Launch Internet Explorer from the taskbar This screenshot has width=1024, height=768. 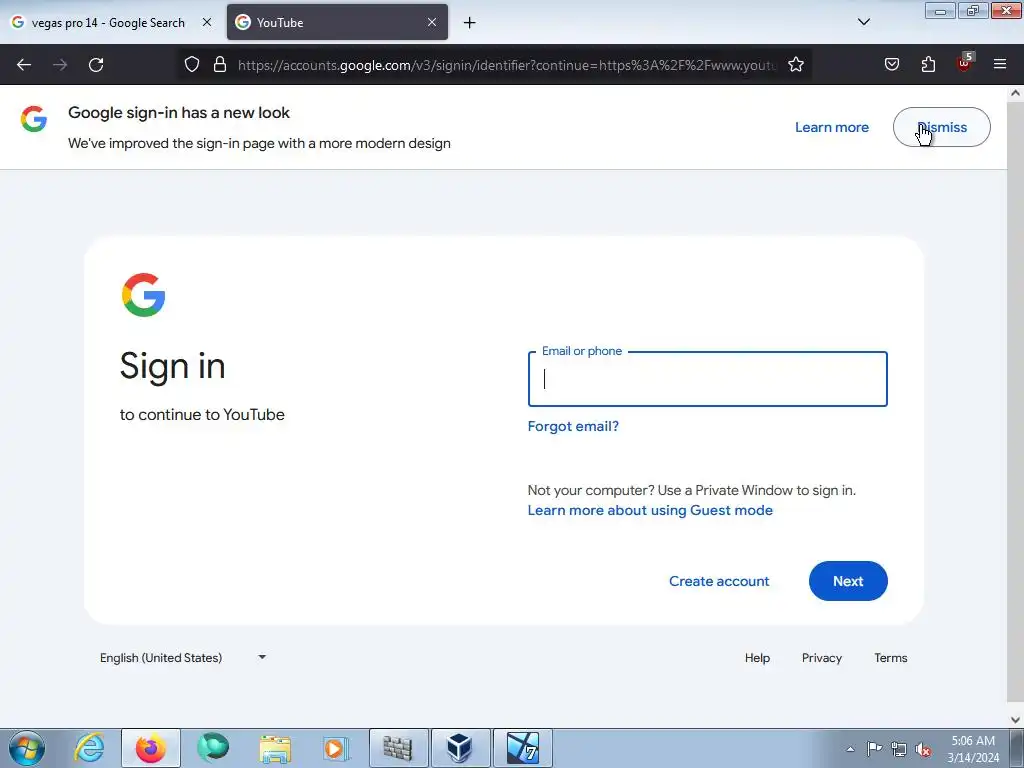pos(89,748)
